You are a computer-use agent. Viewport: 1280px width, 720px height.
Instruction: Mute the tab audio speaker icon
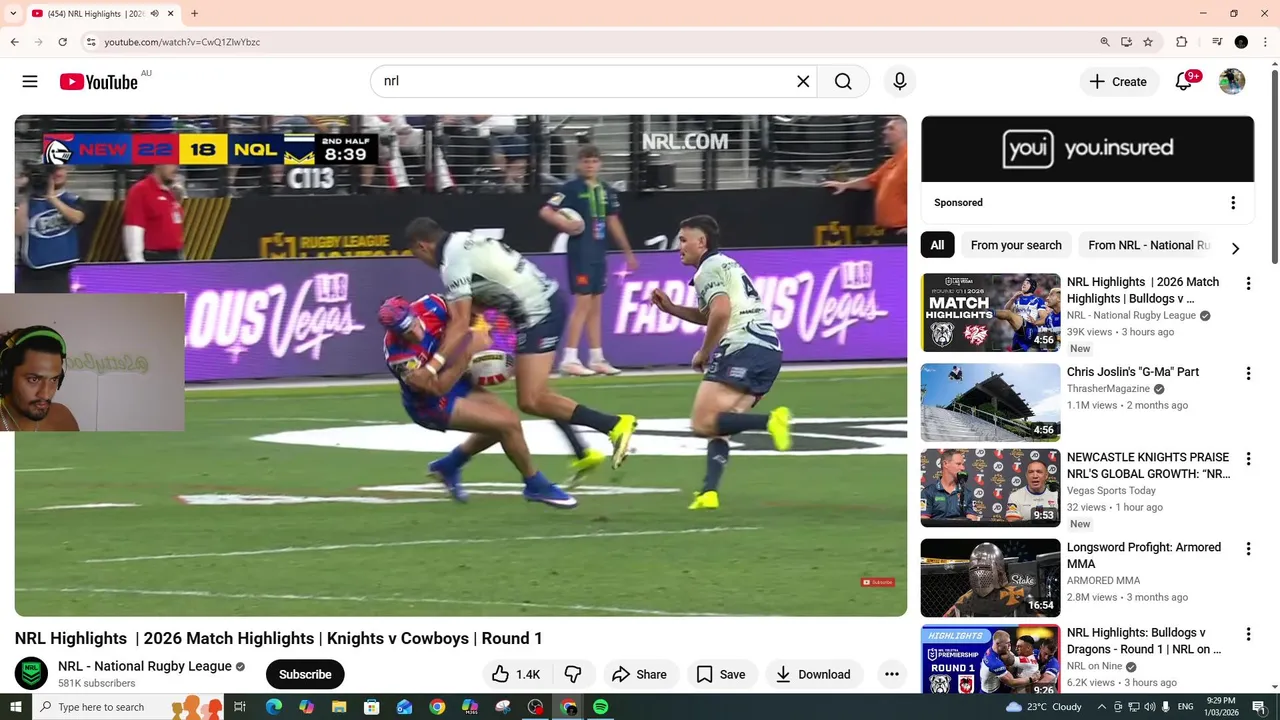coord(155,14)
